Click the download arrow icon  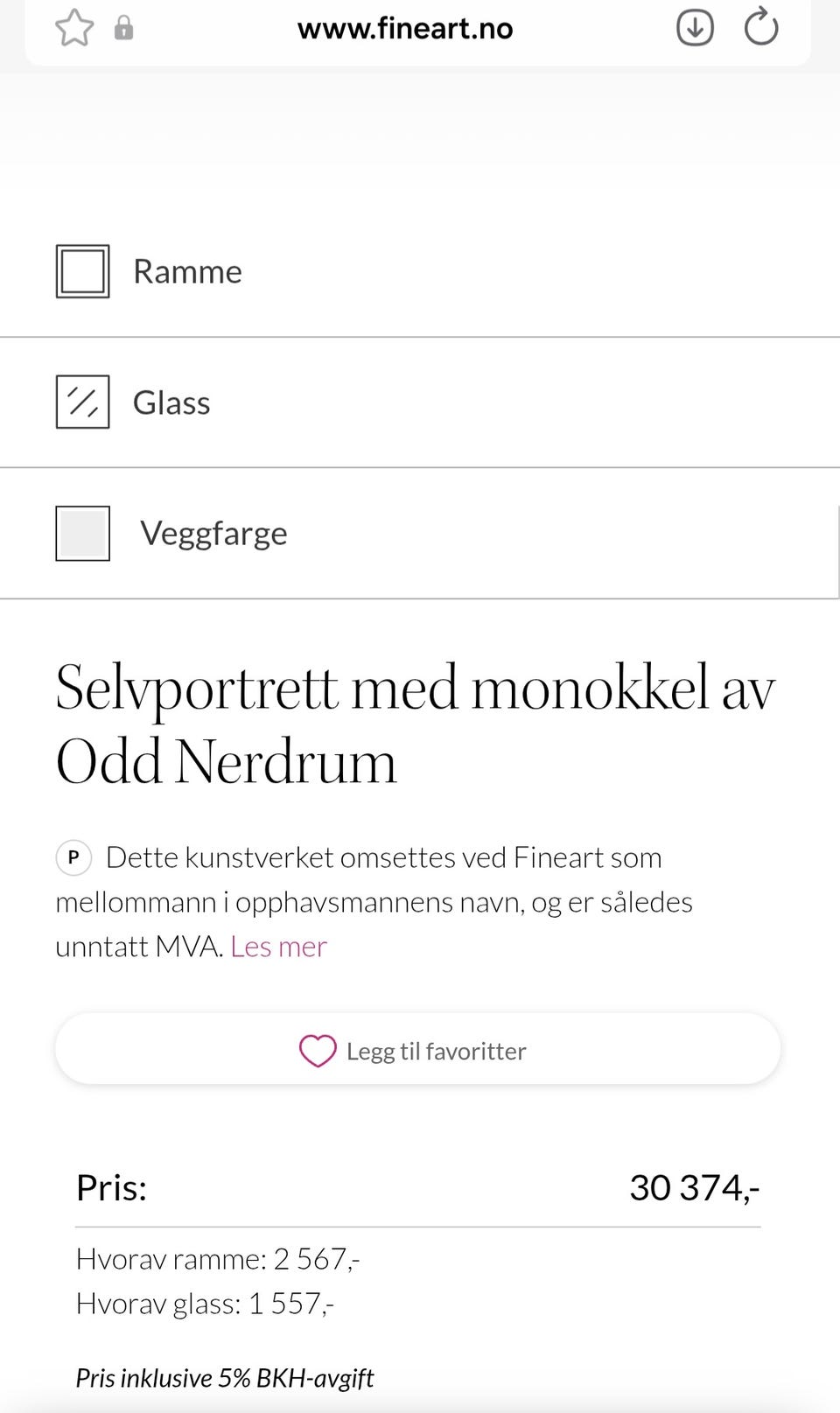pos(695,28)
